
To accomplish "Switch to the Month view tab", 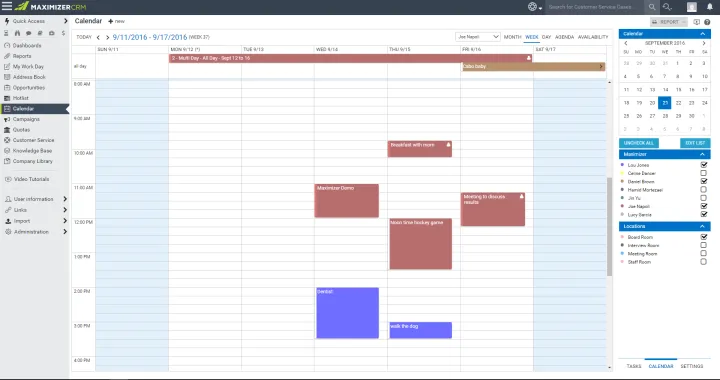I will tap(512, 37).
